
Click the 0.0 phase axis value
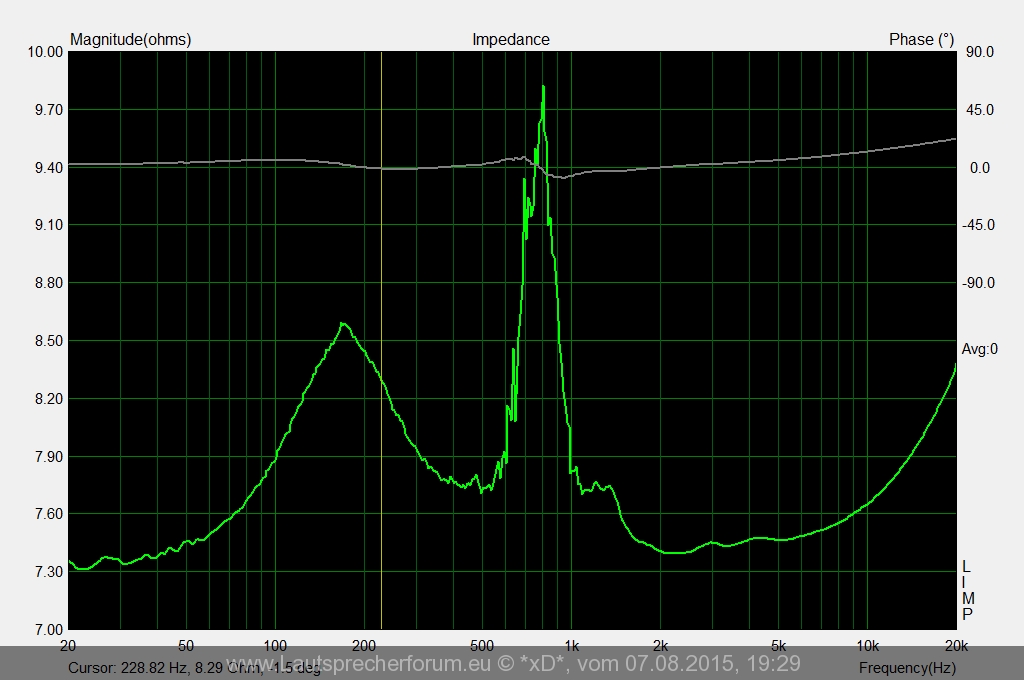coord(980,168)
